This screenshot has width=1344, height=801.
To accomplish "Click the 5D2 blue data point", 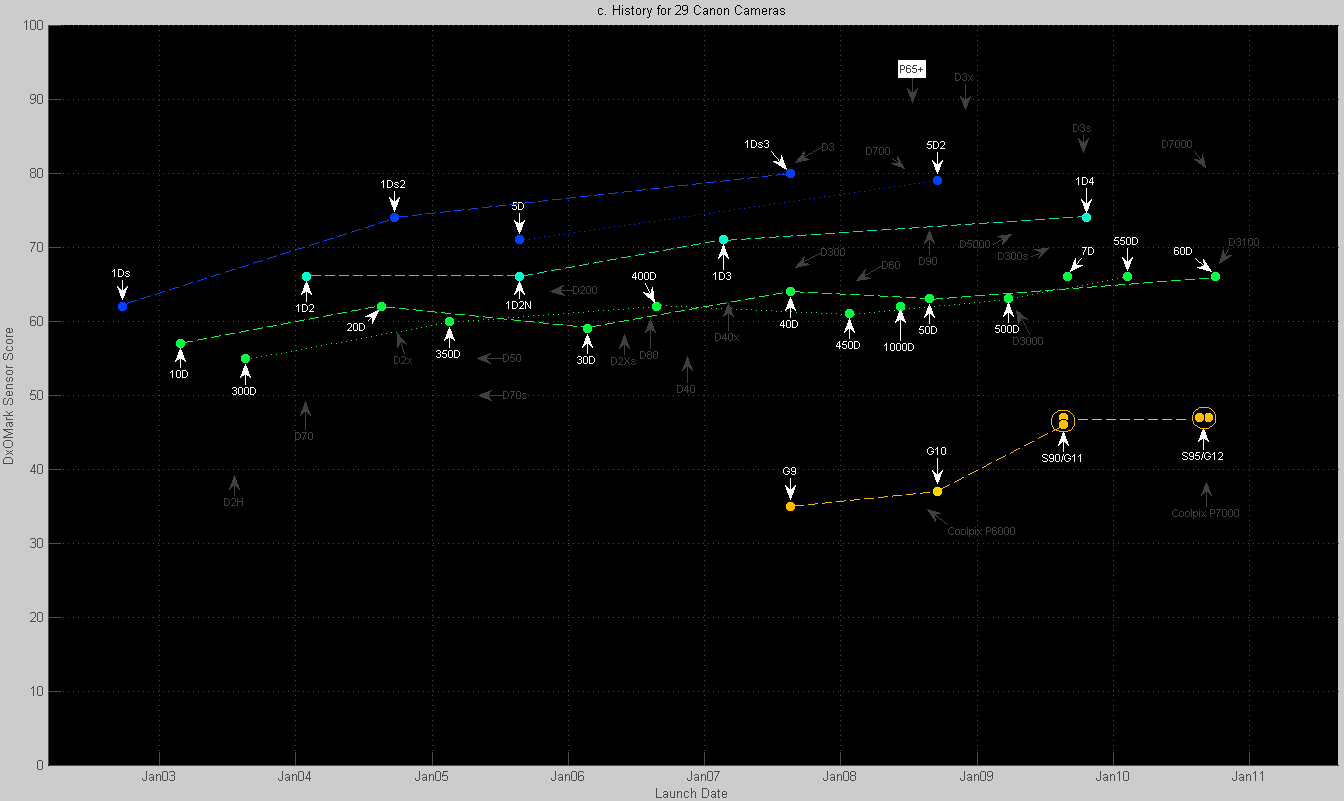I will (x=937, y=180).
